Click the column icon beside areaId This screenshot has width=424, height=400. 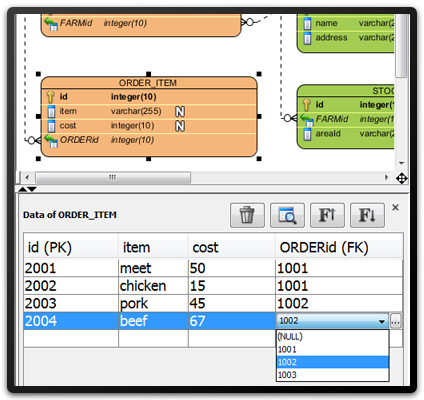[307, 134]
